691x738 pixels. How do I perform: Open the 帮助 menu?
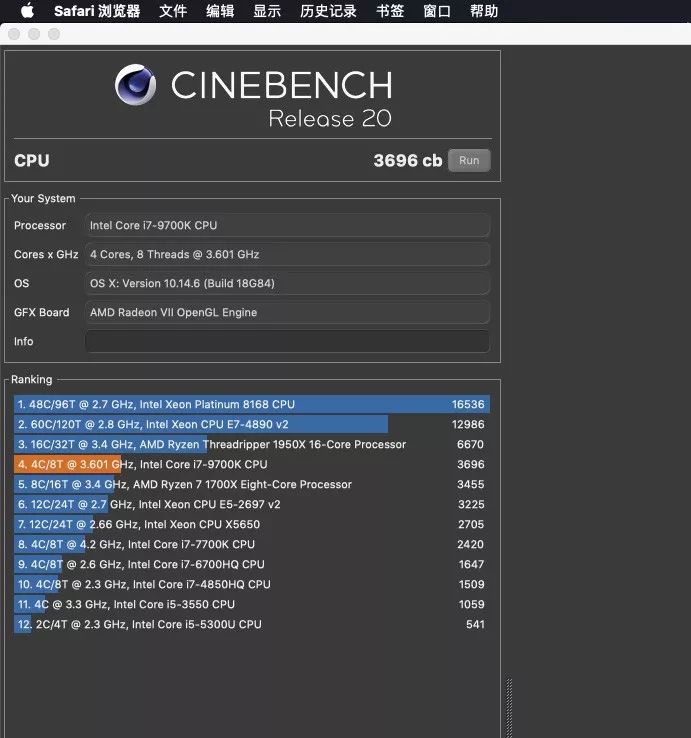coord(484,11)
